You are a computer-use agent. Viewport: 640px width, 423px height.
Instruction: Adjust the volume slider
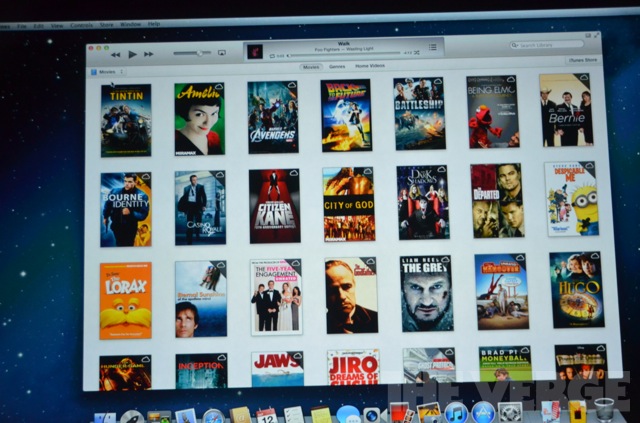[x=191, y=53]
